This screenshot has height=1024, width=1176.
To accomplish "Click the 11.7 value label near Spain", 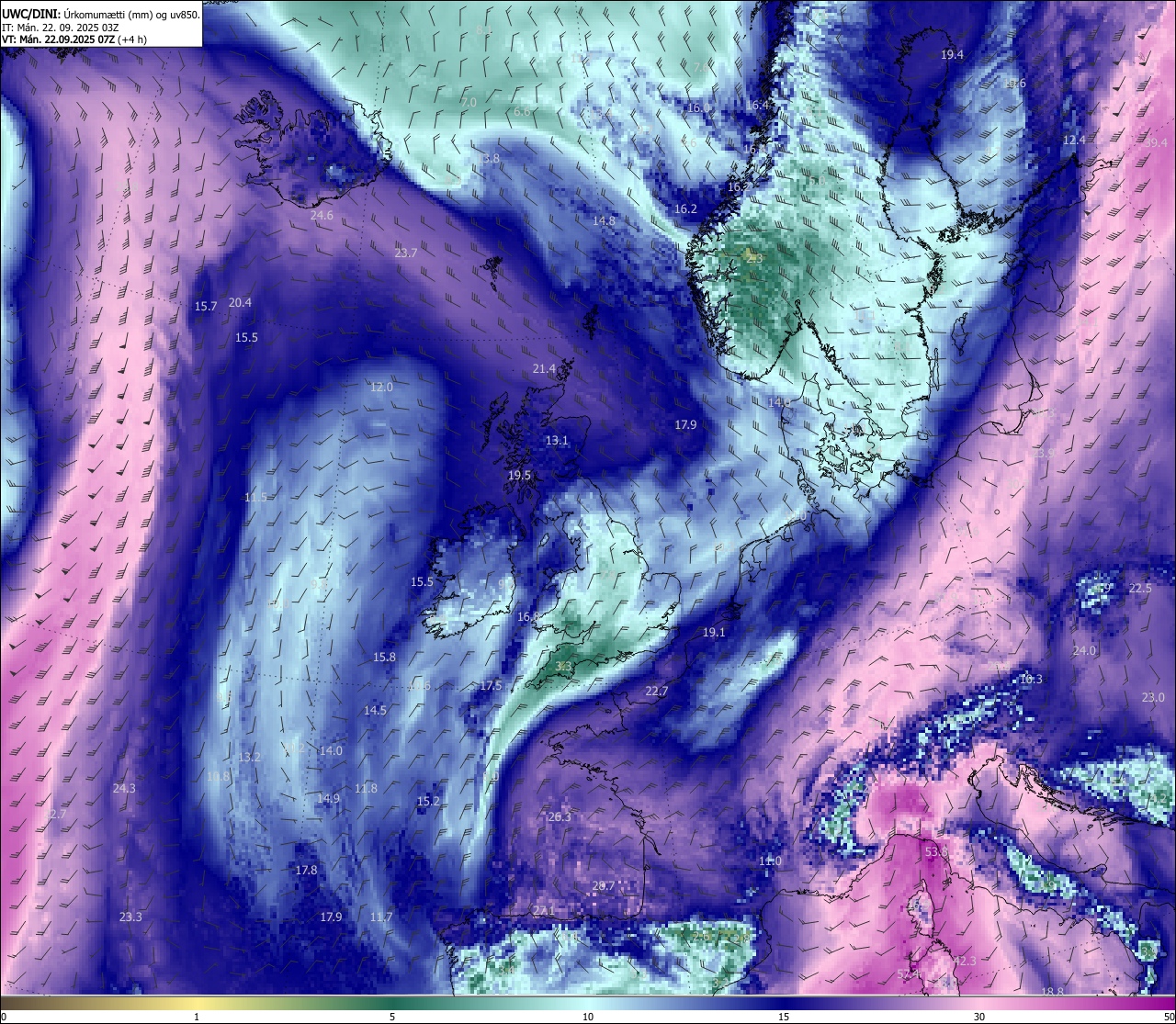I will pos(380,917).
